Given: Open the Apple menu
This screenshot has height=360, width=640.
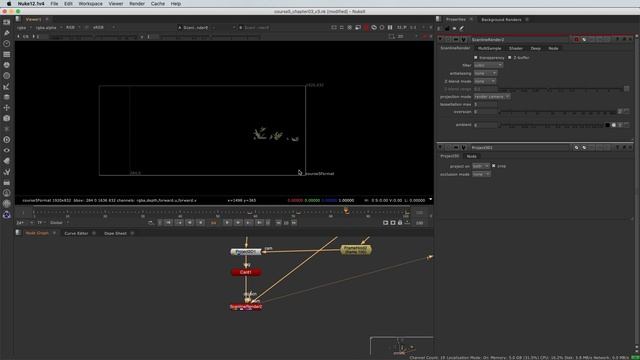Looking at the screenshot, I should 9,4.
